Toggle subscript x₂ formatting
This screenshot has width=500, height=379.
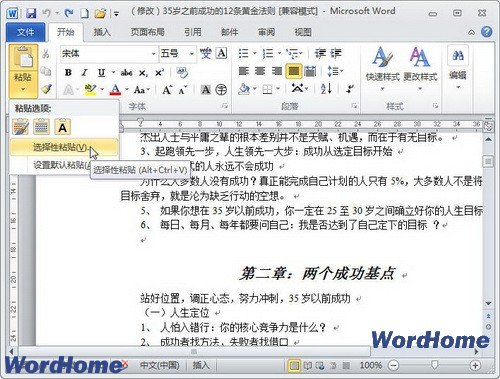pyautogui.click(x=143, y=73)
